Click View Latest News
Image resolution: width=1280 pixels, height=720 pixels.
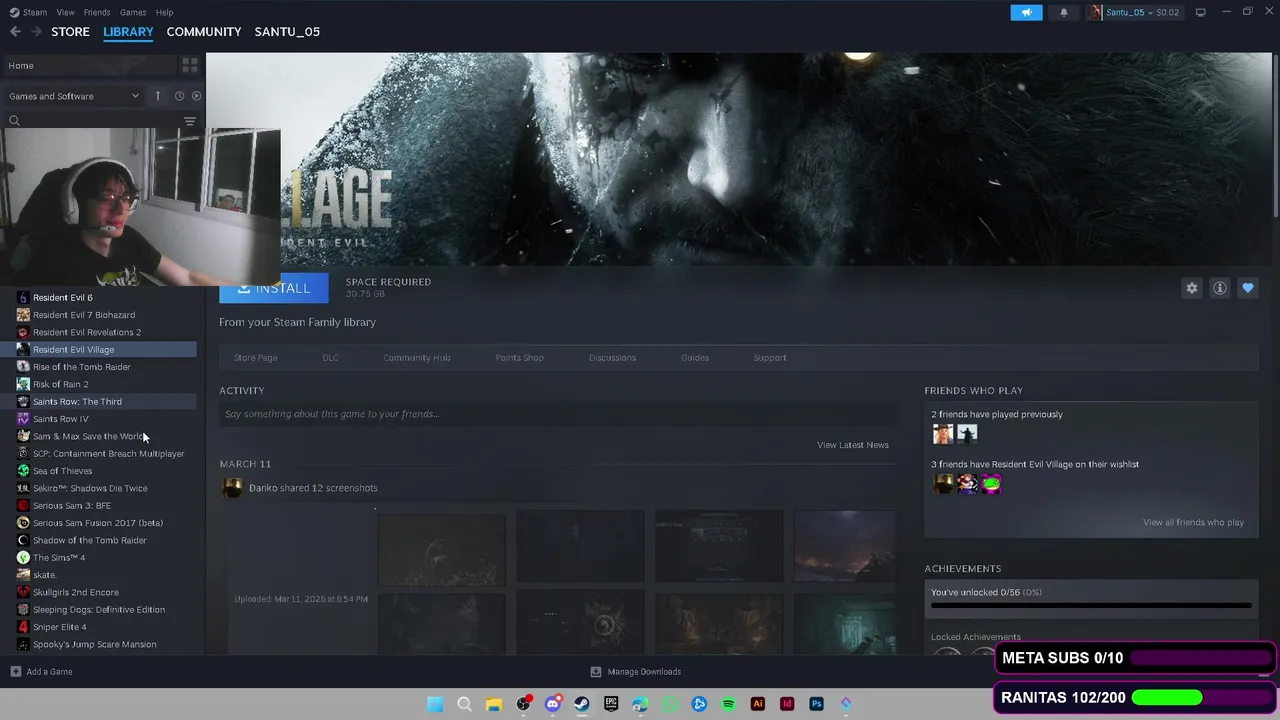coord(853,445)
